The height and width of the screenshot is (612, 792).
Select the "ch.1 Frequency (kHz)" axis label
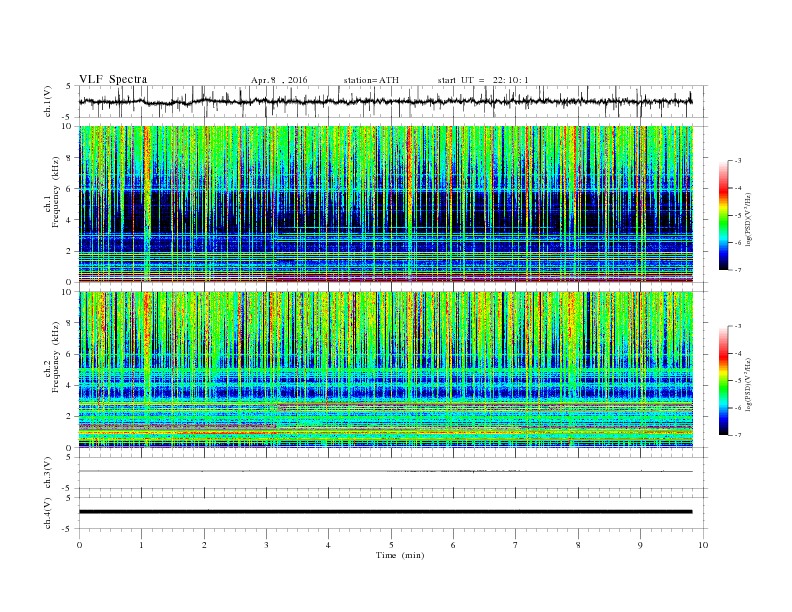(52, 204)
